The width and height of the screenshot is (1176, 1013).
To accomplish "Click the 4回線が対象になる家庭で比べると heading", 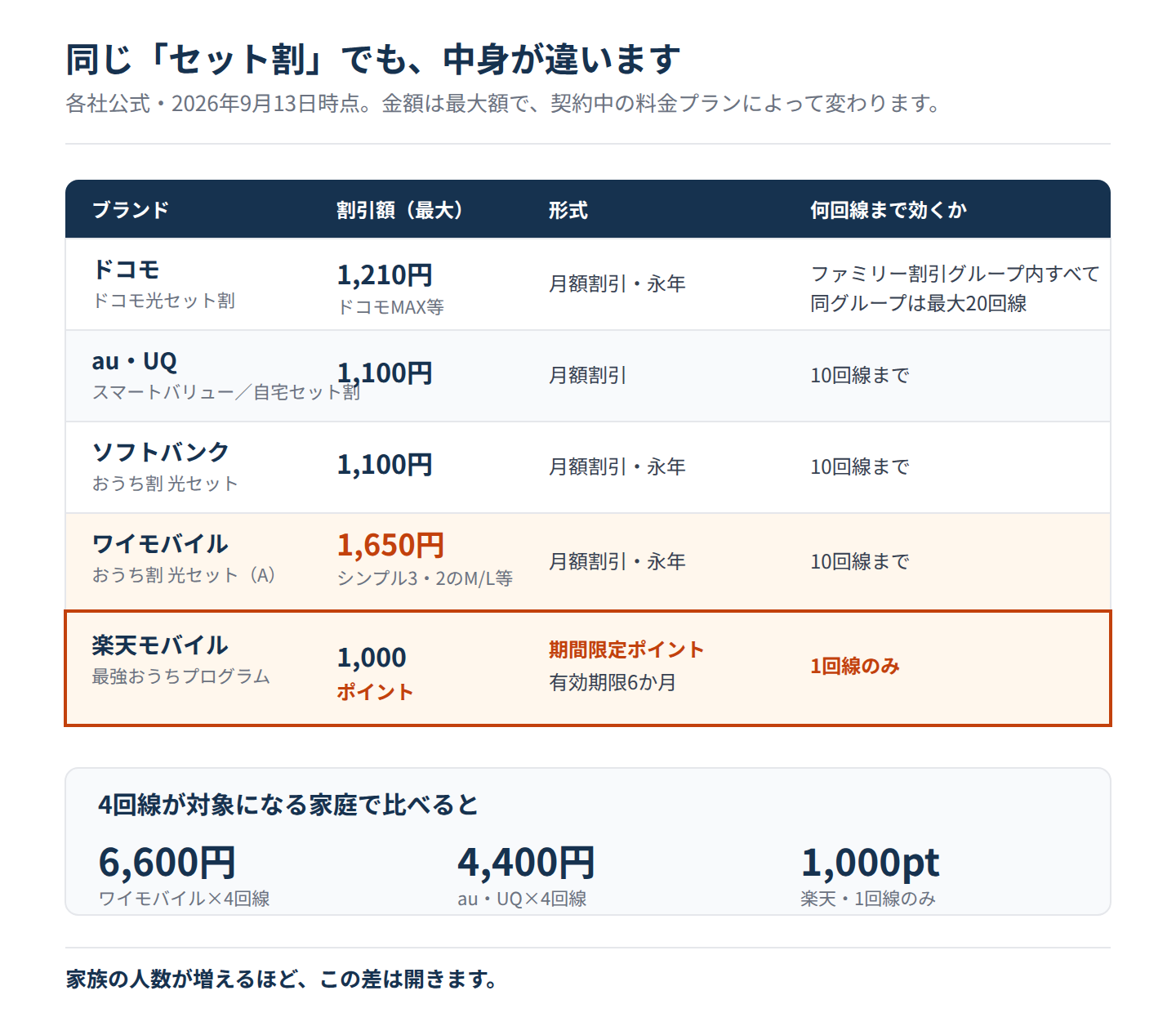I will 288,805.
